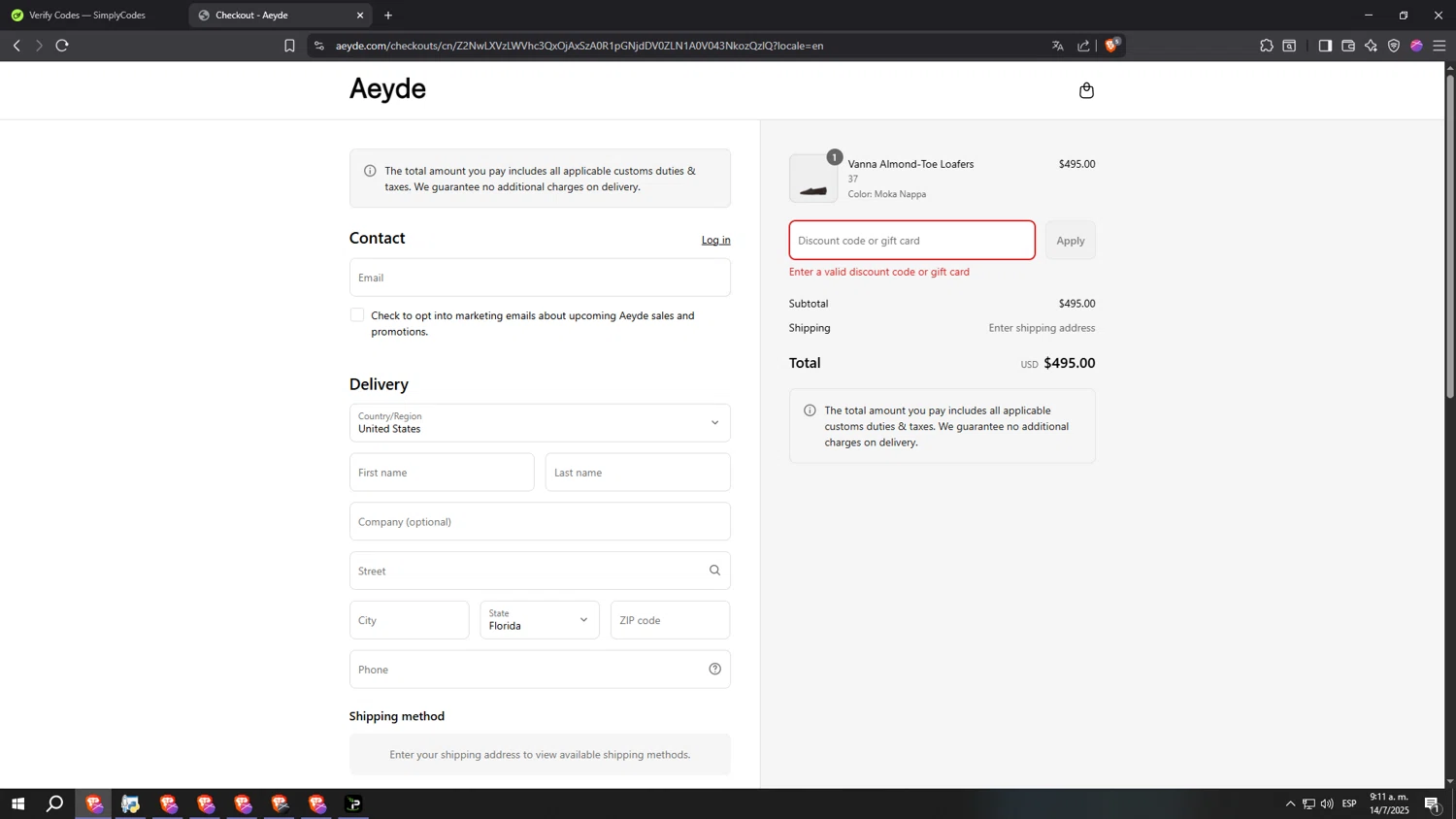Screen dimensions: 1456x819
Task: Reload the checkout page
Action: click(62, 46)
